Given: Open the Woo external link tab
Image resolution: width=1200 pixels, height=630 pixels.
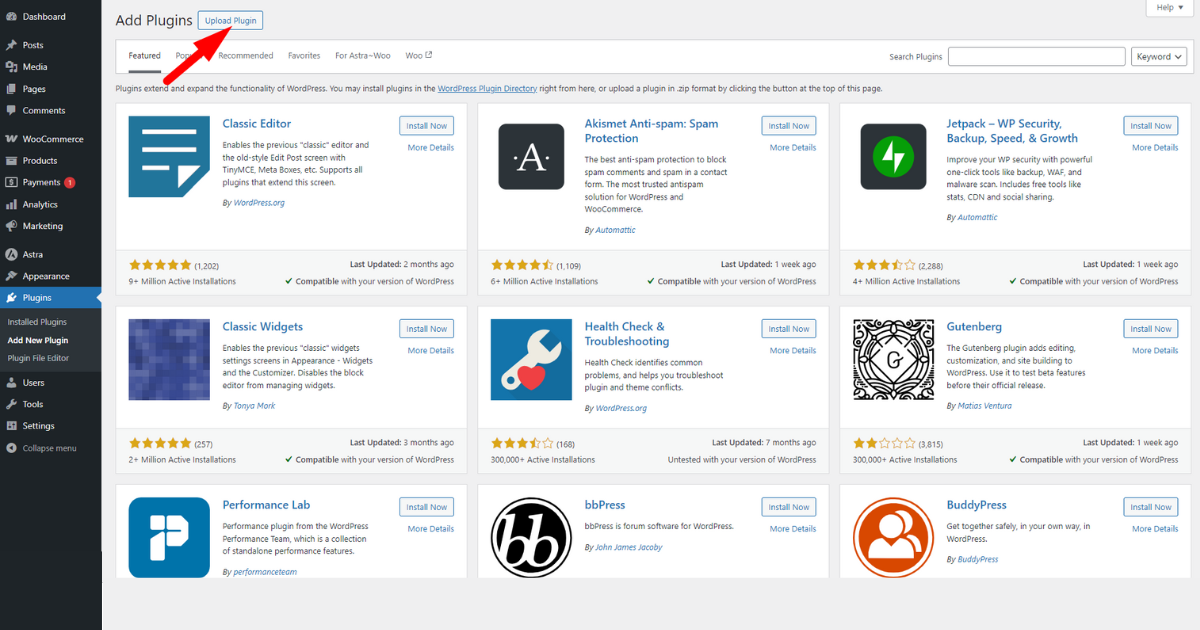Looking at the screenshot, I should click(x=419, y=56).
